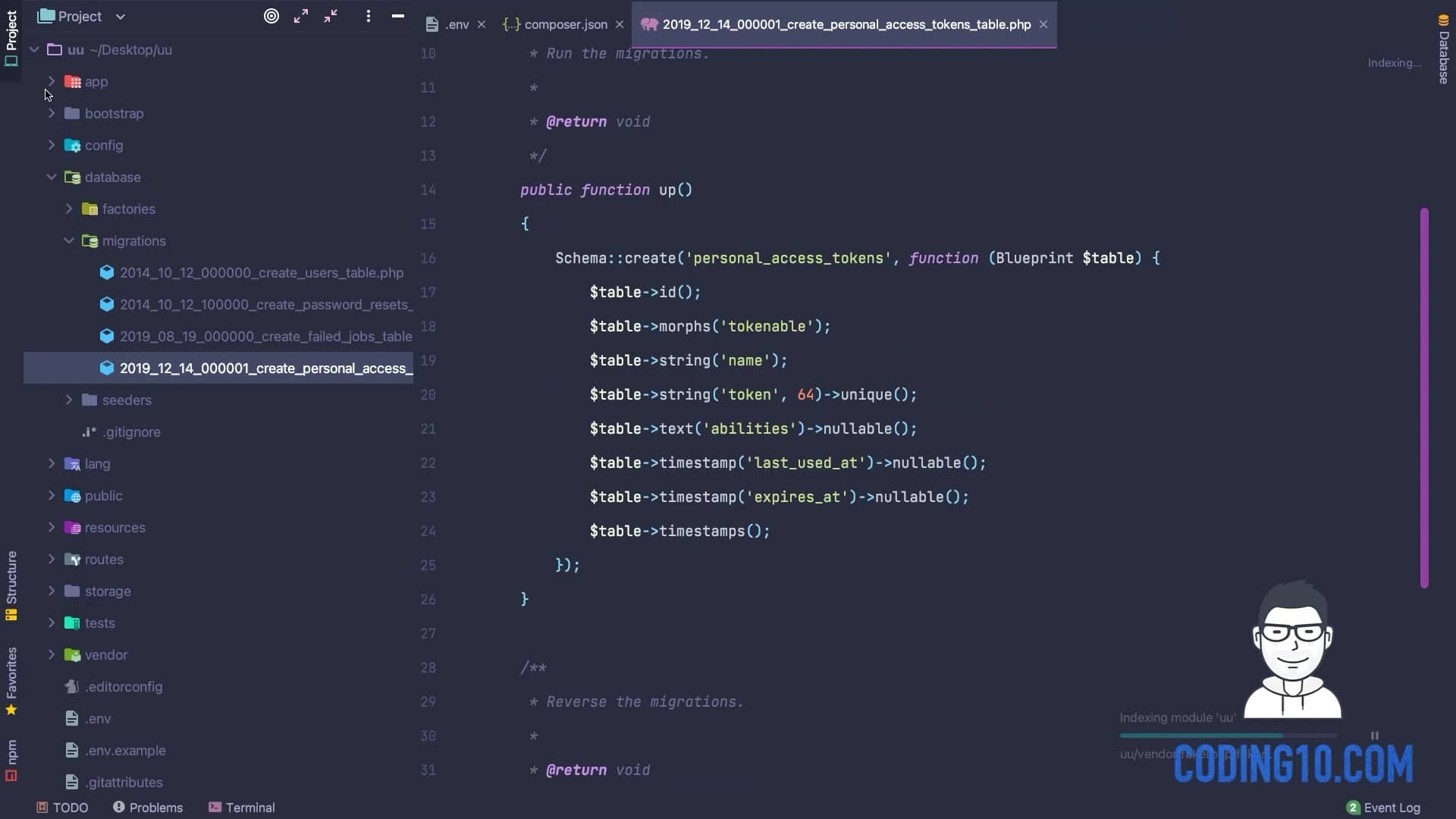Switch to the .env tab
This screenshot has height=819, width=1456.
[x=455, y=24]
